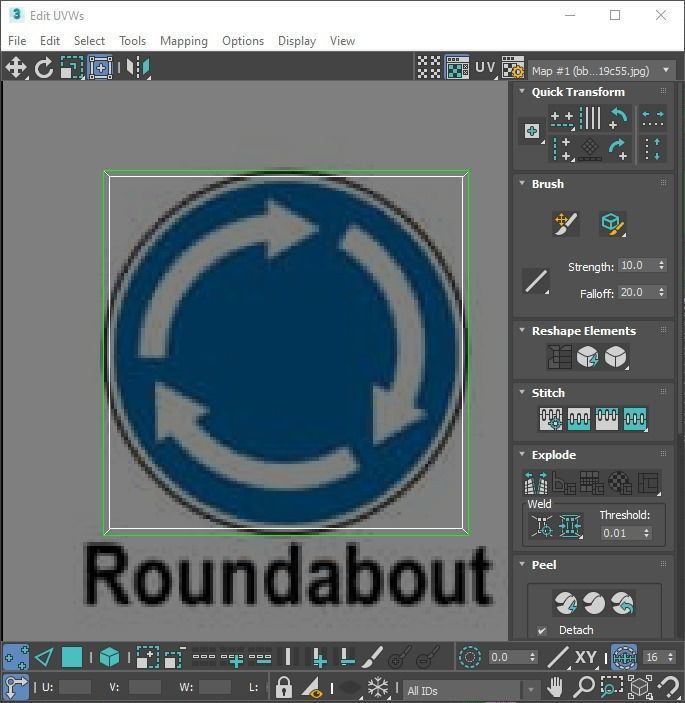
Task: Toggle the soft selection icon
Action: [470, 657]
